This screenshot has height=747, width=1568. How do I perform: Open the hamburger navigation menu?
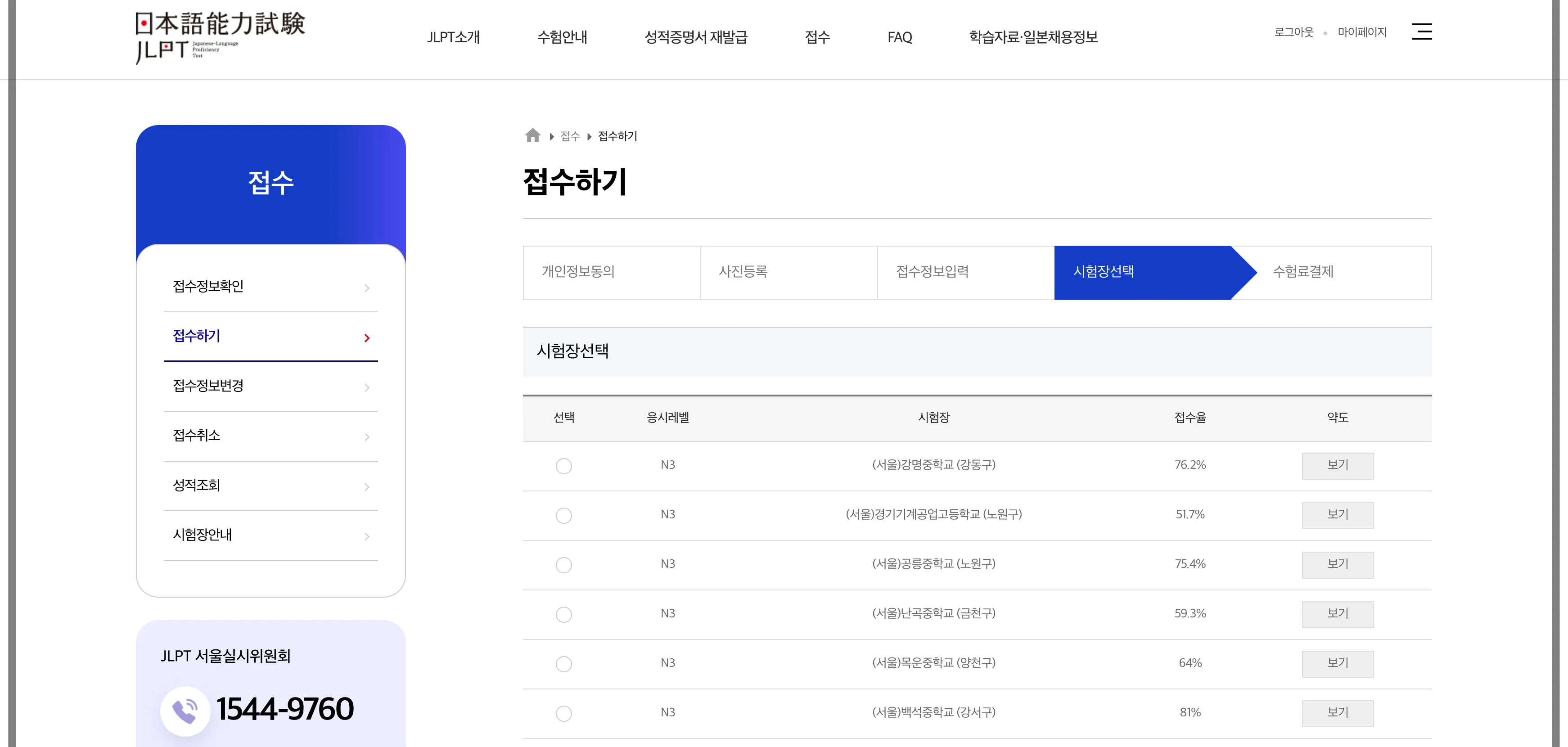[x=1423, y=31]
